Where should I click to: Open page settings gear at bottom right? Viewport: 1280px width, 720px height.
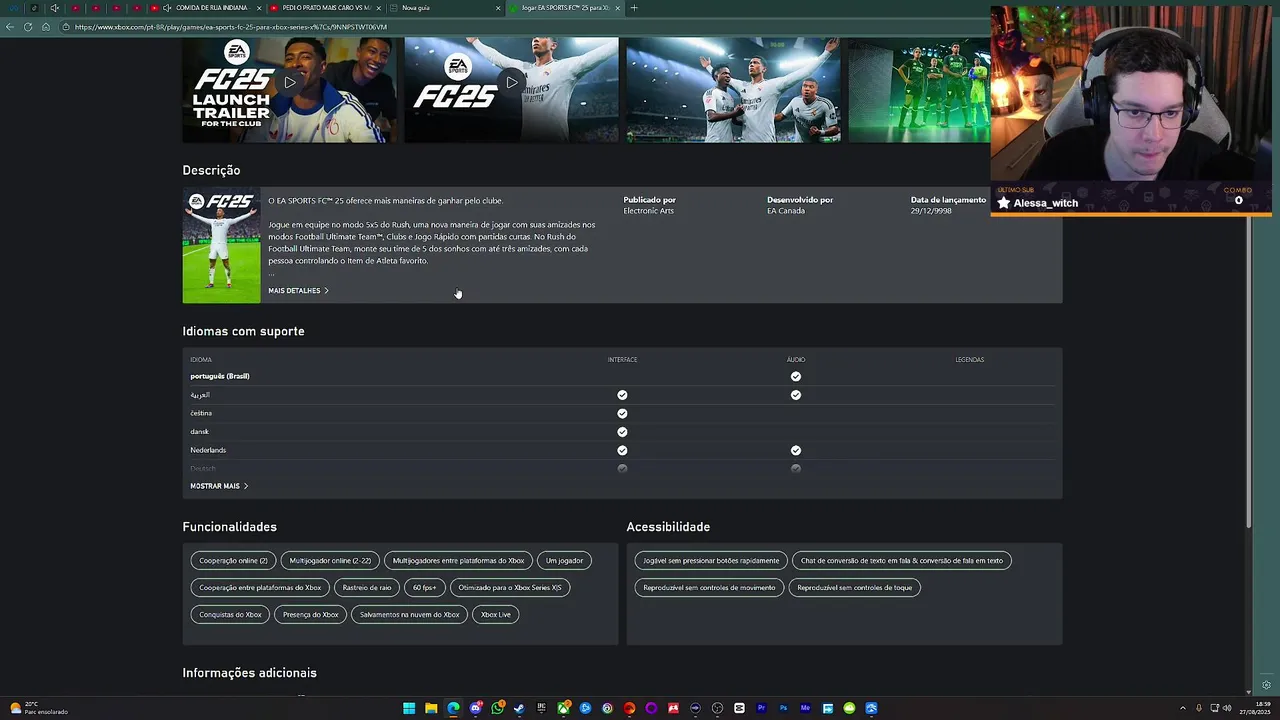tap(1266, 685)
